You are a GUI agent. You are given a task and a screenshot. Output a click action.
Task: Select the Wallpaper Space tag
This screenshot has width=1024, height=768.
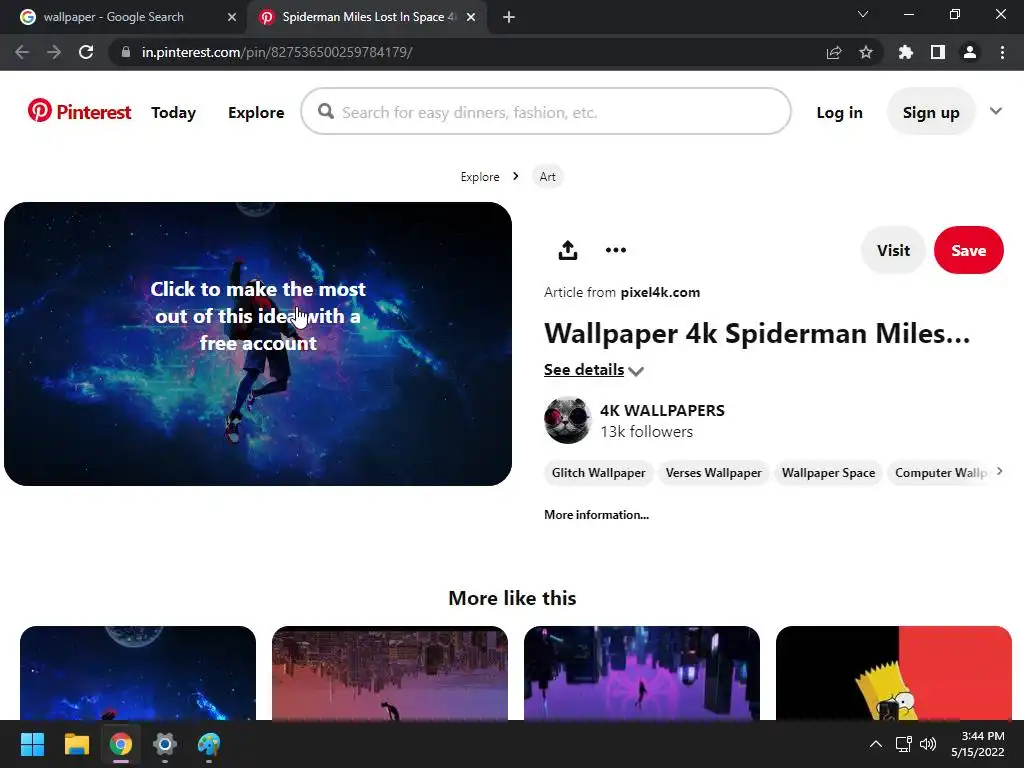(828, 473)
